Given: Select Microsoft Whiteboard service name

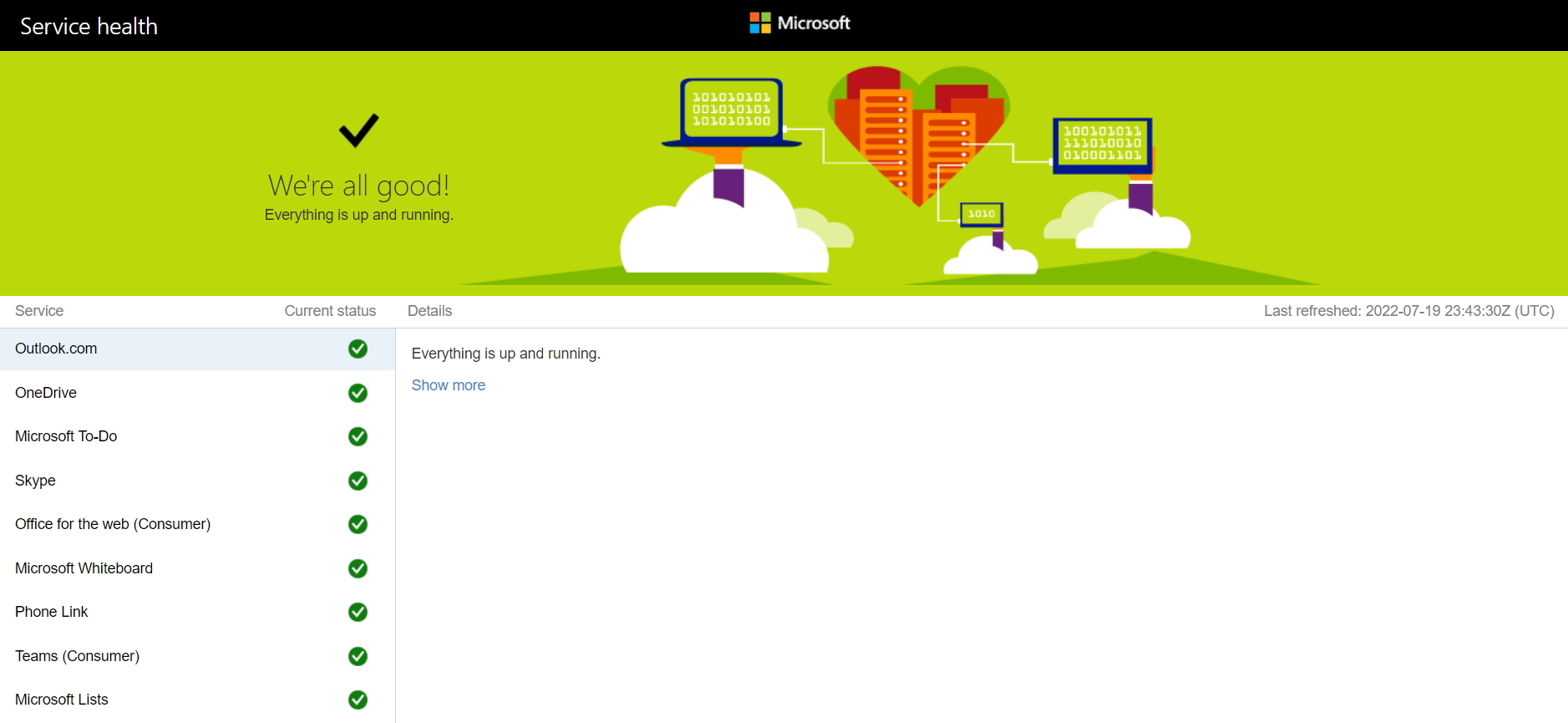Looking at the screenshot, I should tap(84, 568).
